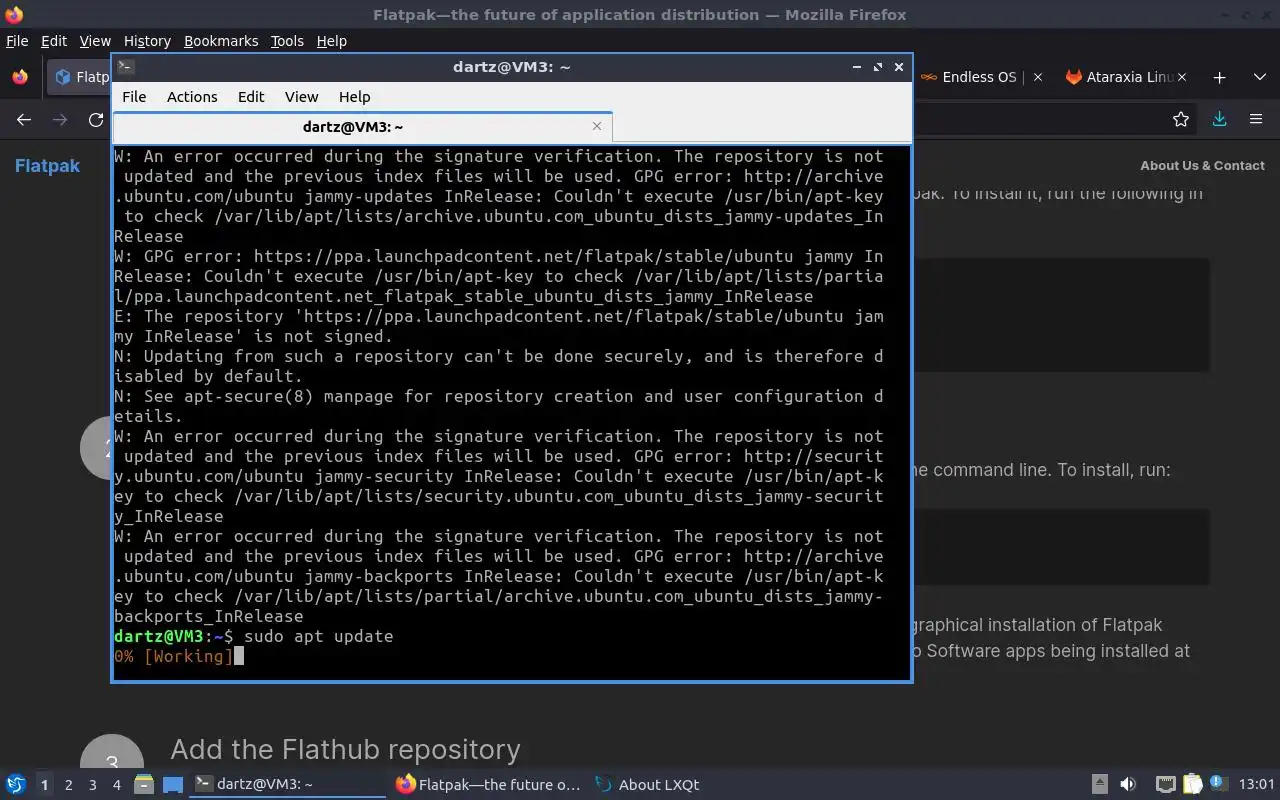
Task: Switch to the Endless OS tab
Action: [980, 77]
